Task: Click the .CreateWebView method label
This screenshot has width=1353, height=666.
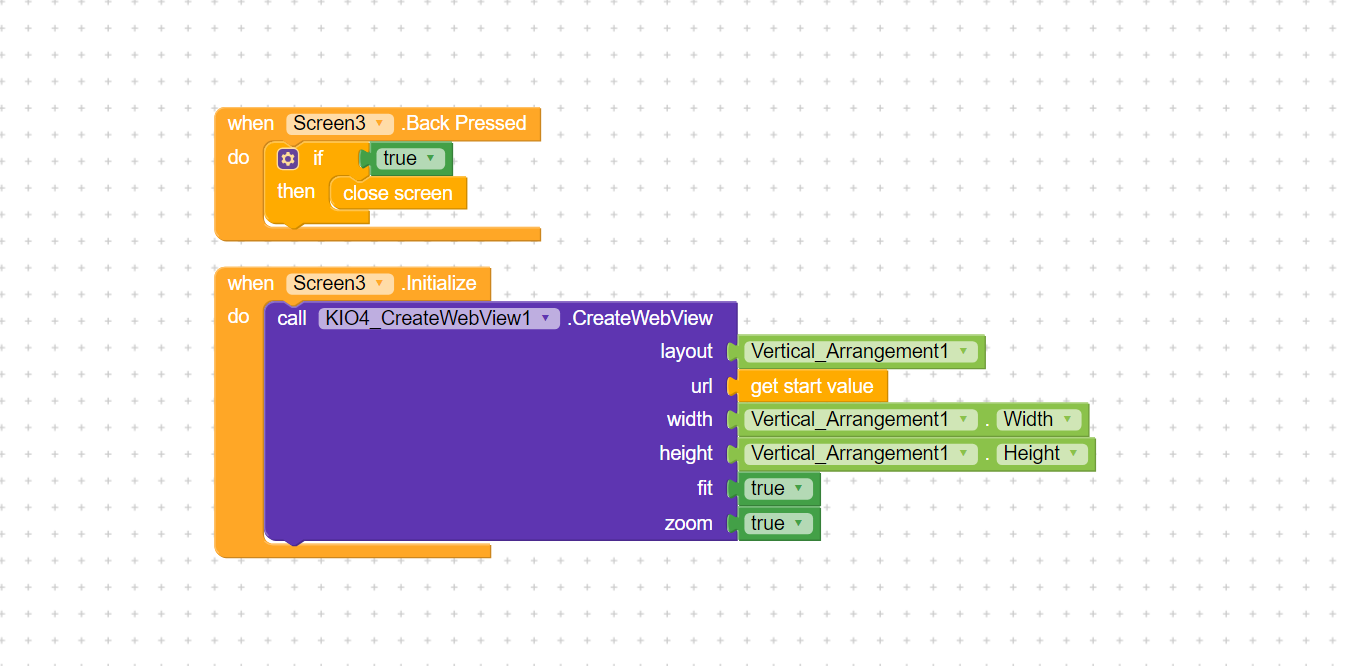Action: (640, 318)
